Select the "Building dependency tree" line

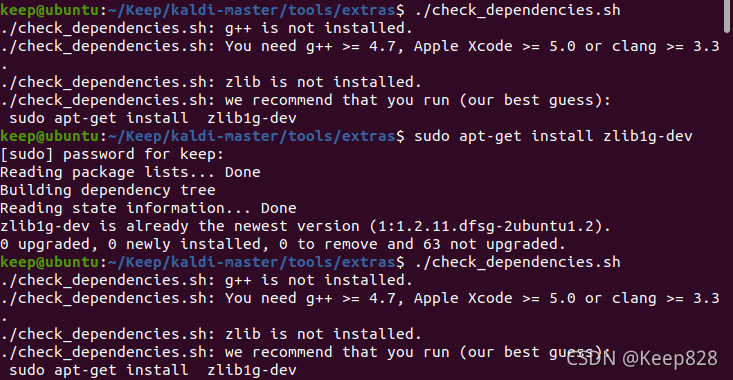(108, 190)
